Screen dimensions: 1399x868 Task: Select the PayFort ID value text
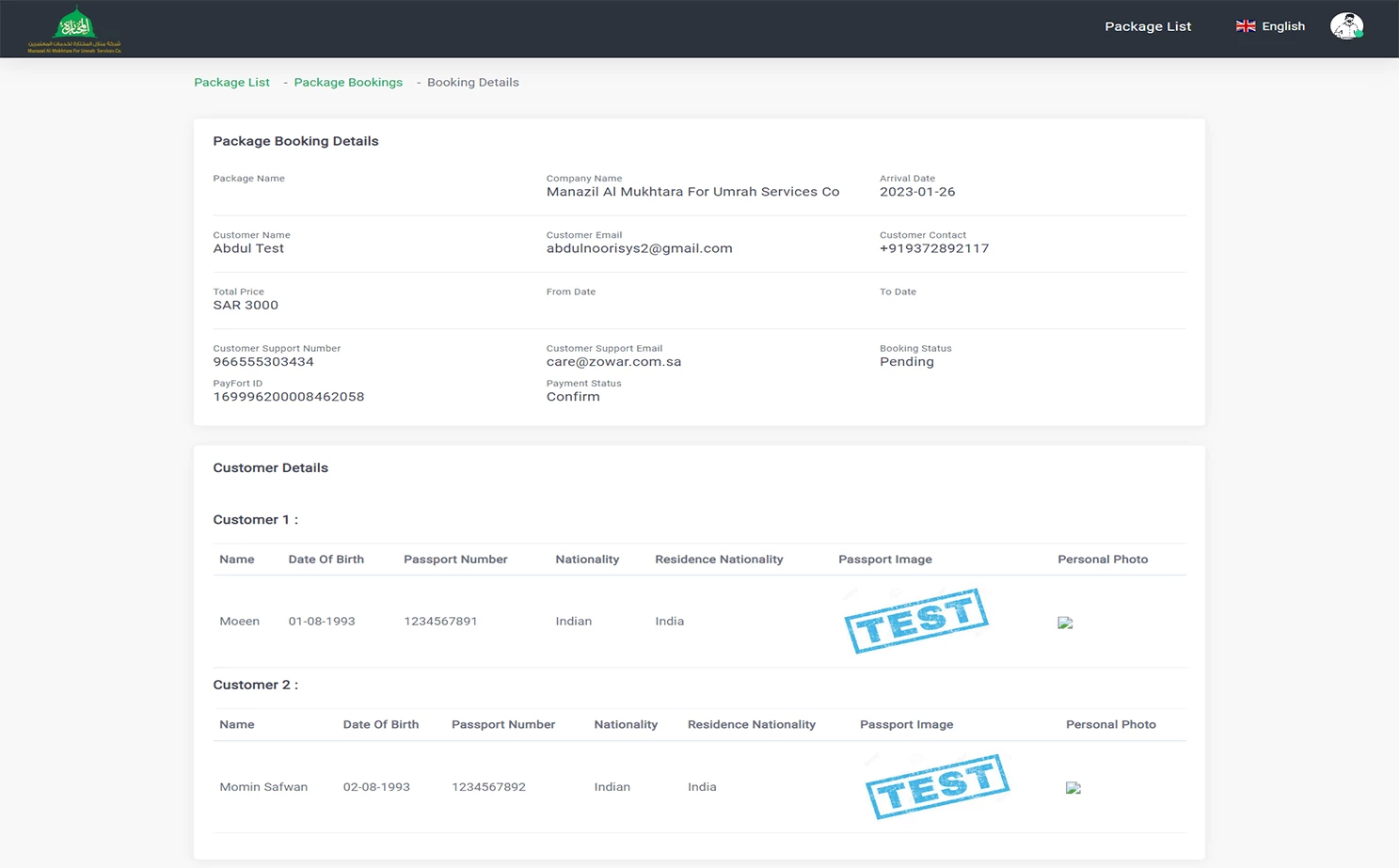tap(289, 396)
